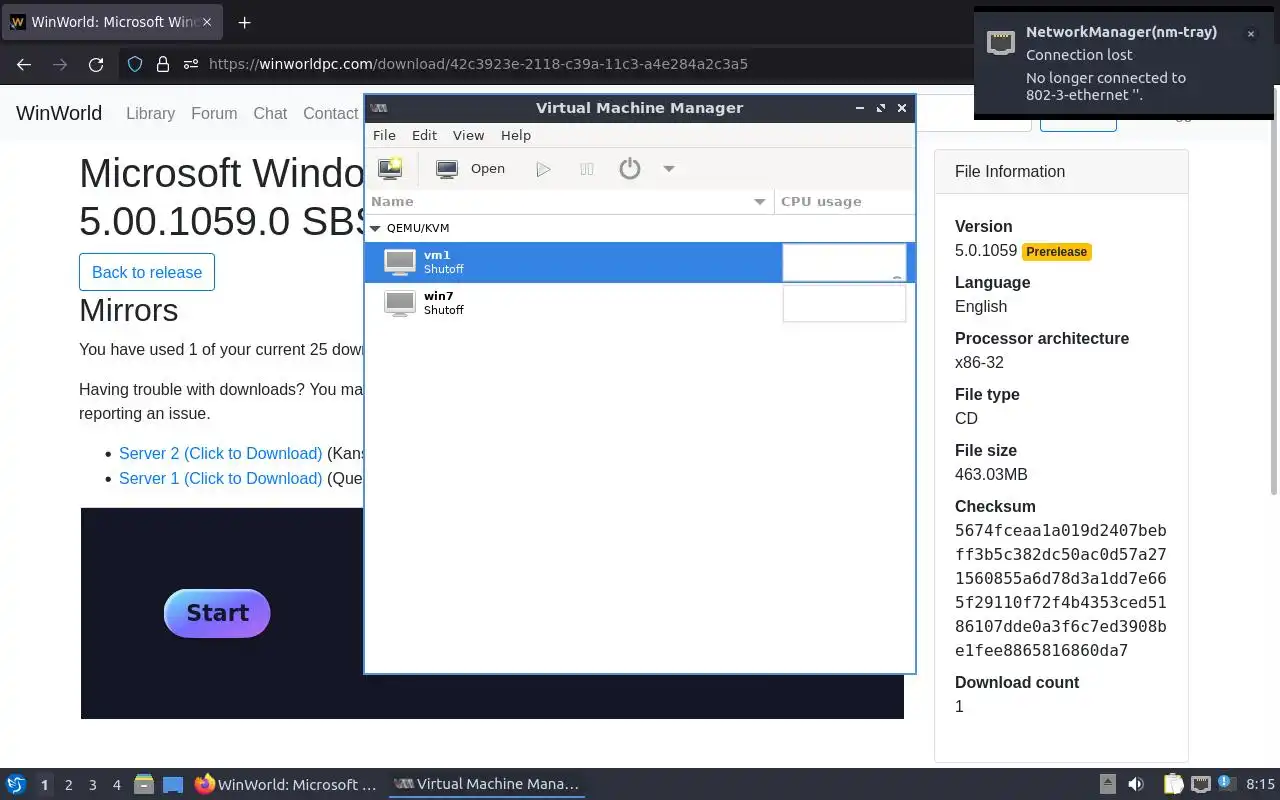Open clipboard manager tray icon
This screenshot has height=800, width=1280.
[x=1173, y=785]
